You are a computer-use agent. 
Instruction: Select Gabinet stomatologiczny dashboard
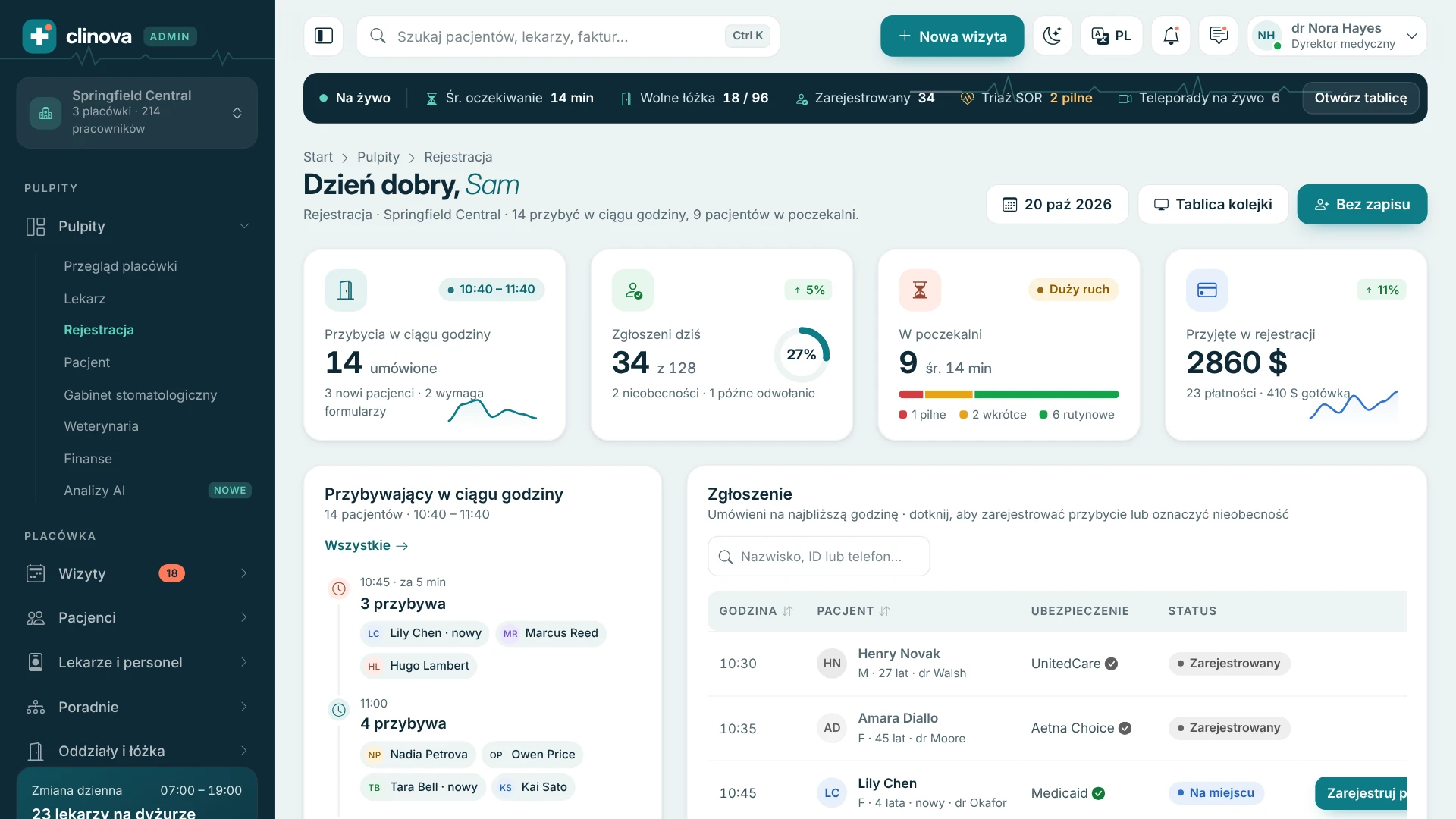pos(140,395)
